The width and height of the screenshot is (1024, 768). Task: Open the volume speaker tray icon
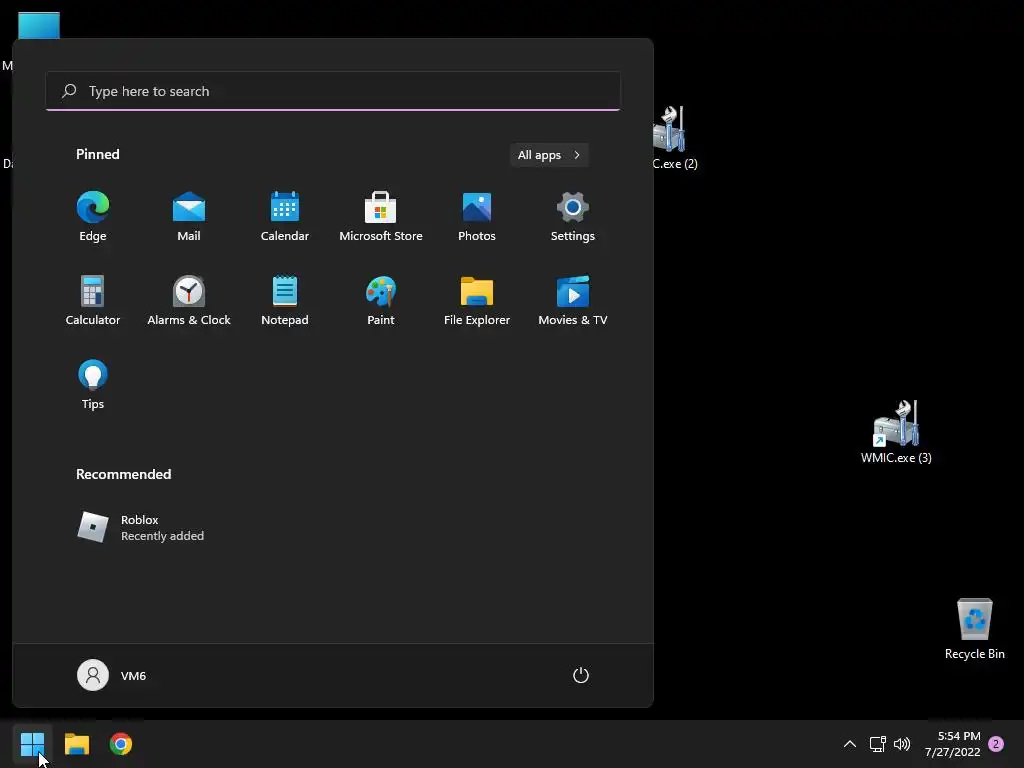(902, 744)
